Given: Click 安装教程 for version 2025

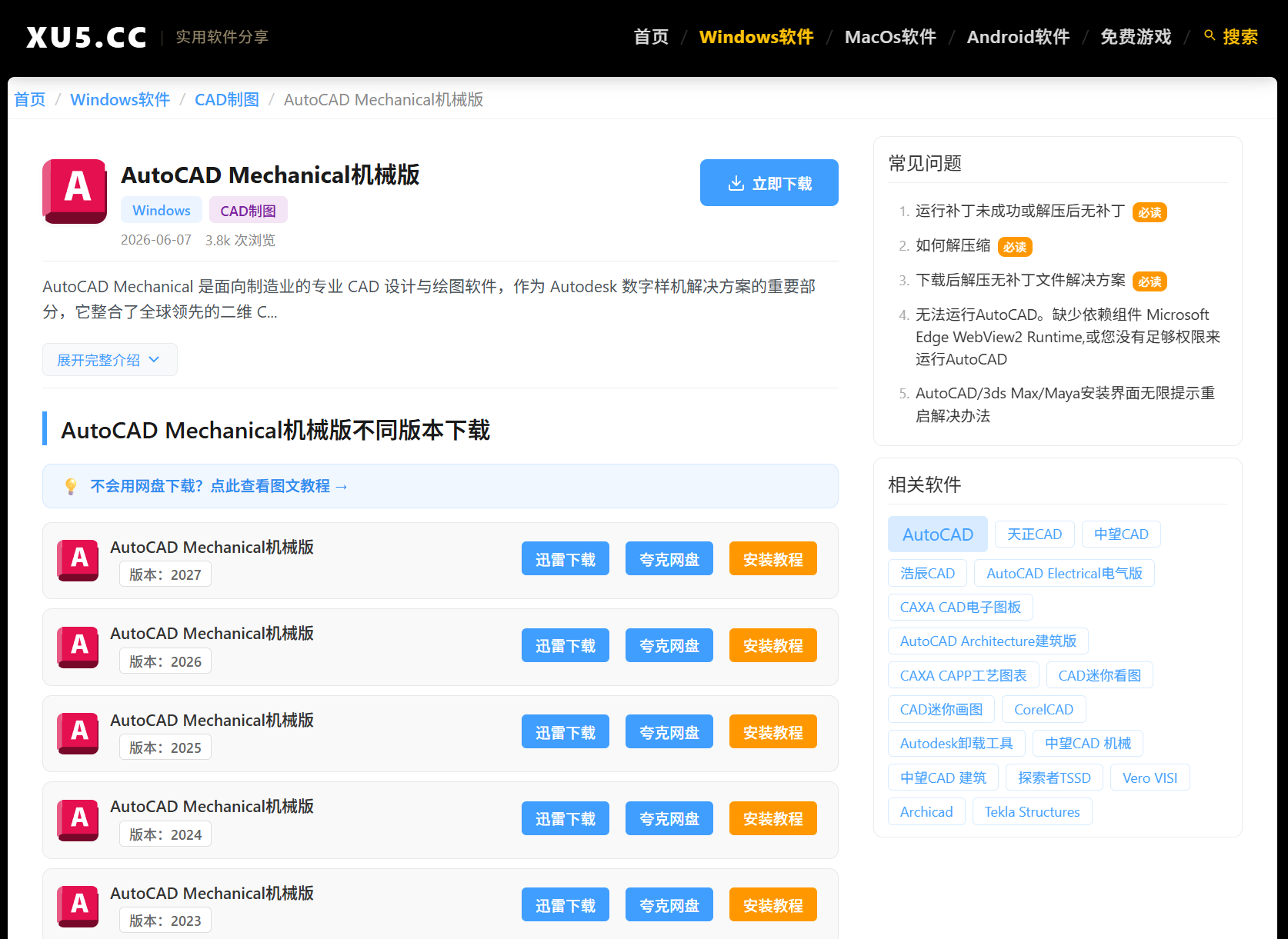Looking at the screenshot, I should (x=773, y=732).
